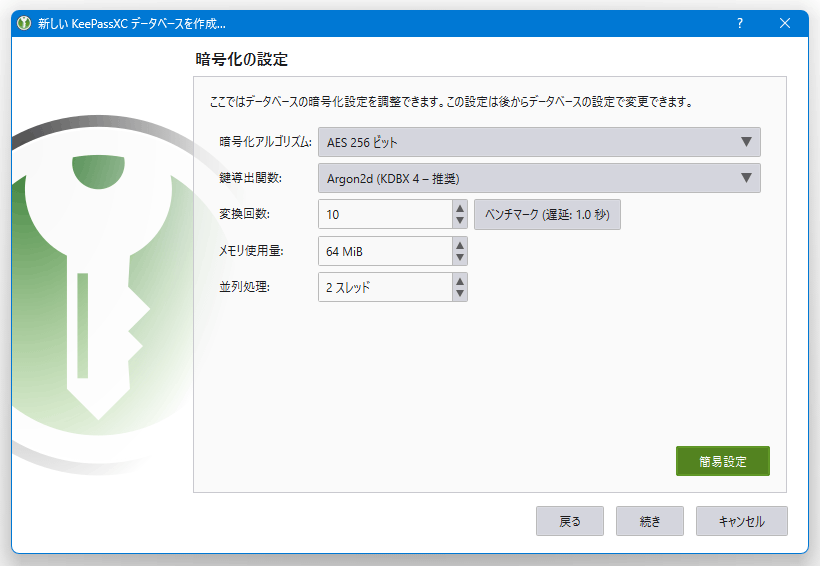This screenshot has width=820, height=566.
Task: Close the database creation dialog
Action: (784, 23)
